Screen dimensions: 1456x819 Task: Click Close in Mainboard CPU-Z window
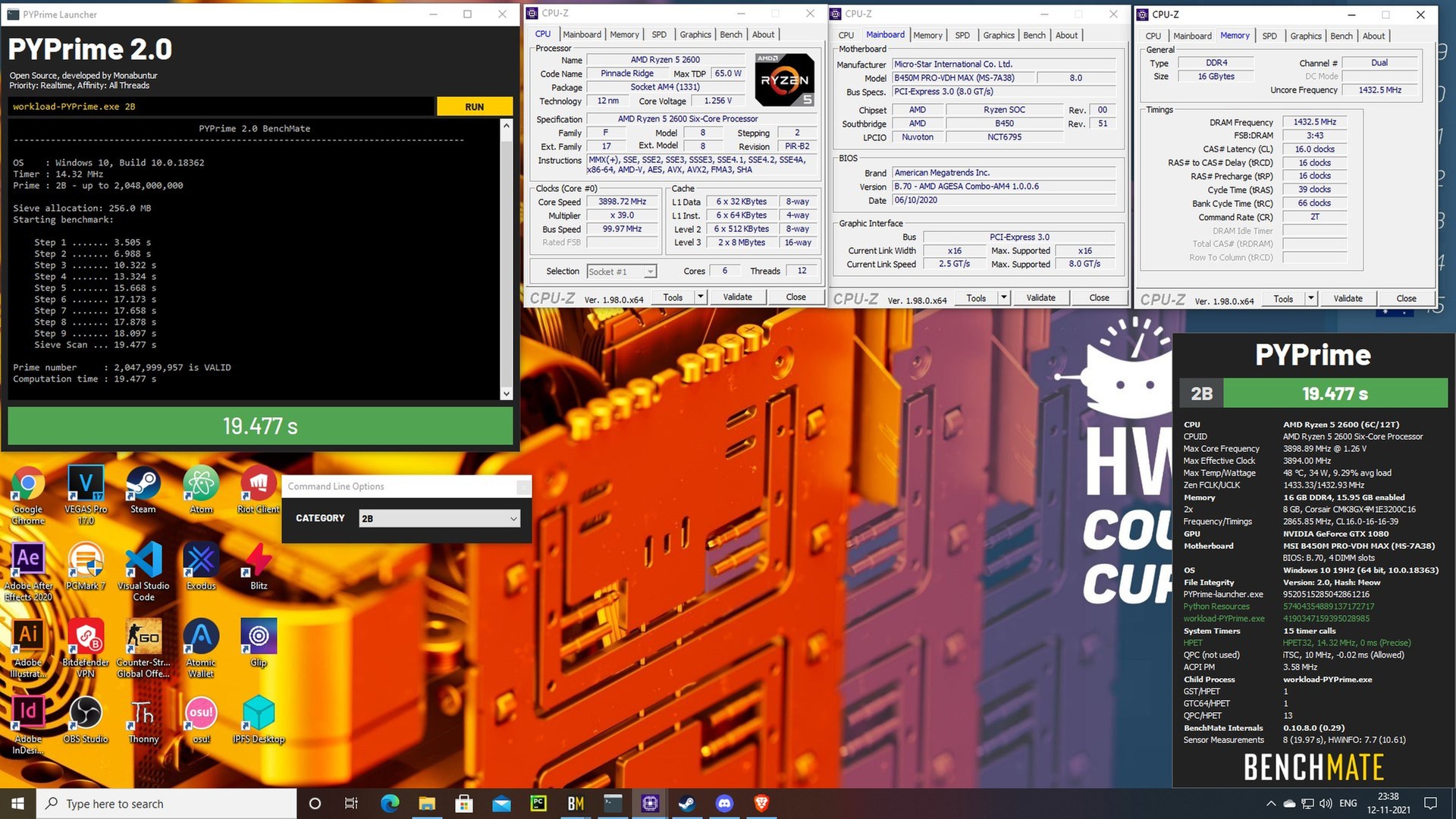point(1099,298)
